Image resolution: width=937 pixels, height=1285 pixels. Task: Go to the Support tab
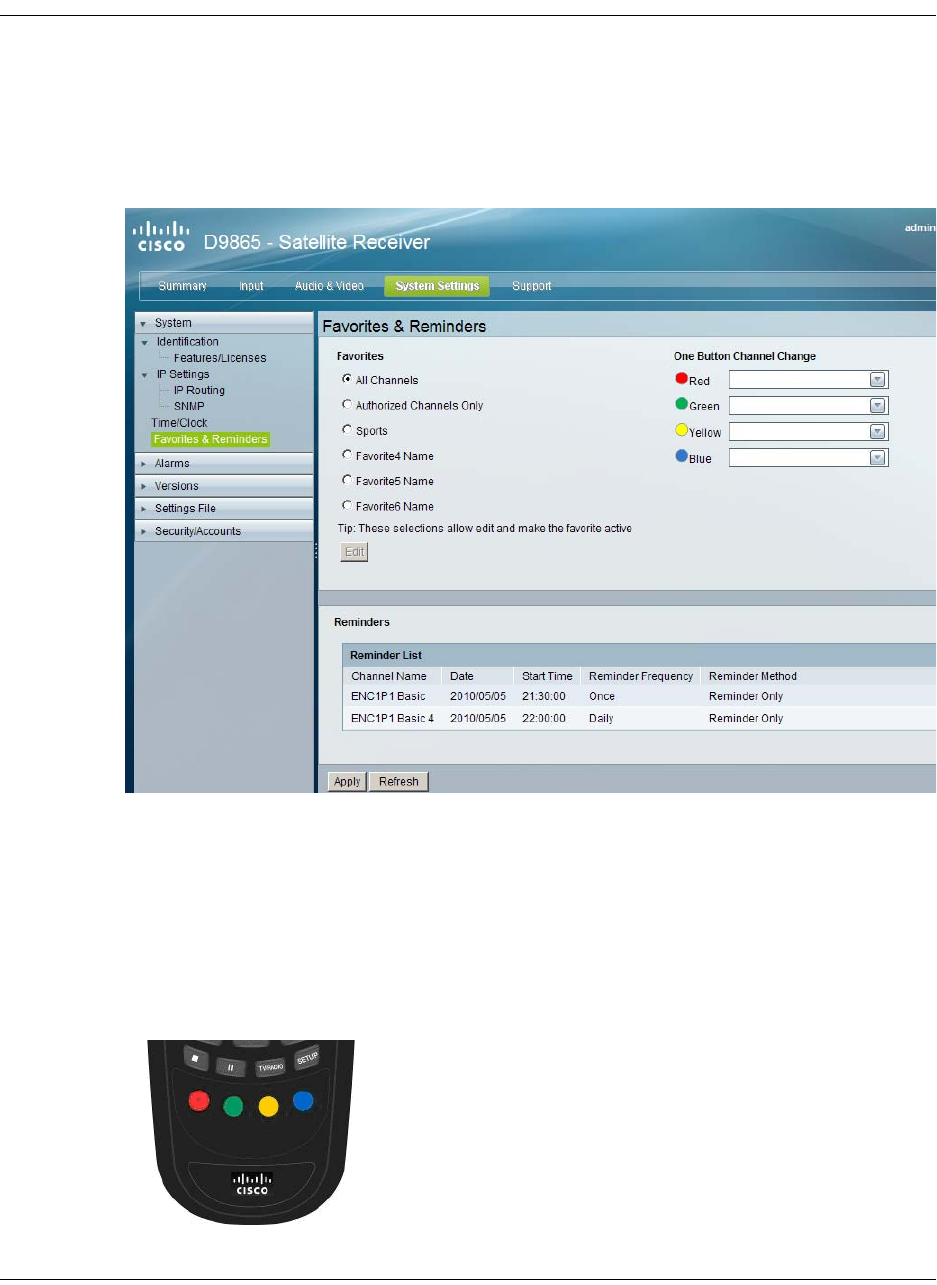coord(532,286)
